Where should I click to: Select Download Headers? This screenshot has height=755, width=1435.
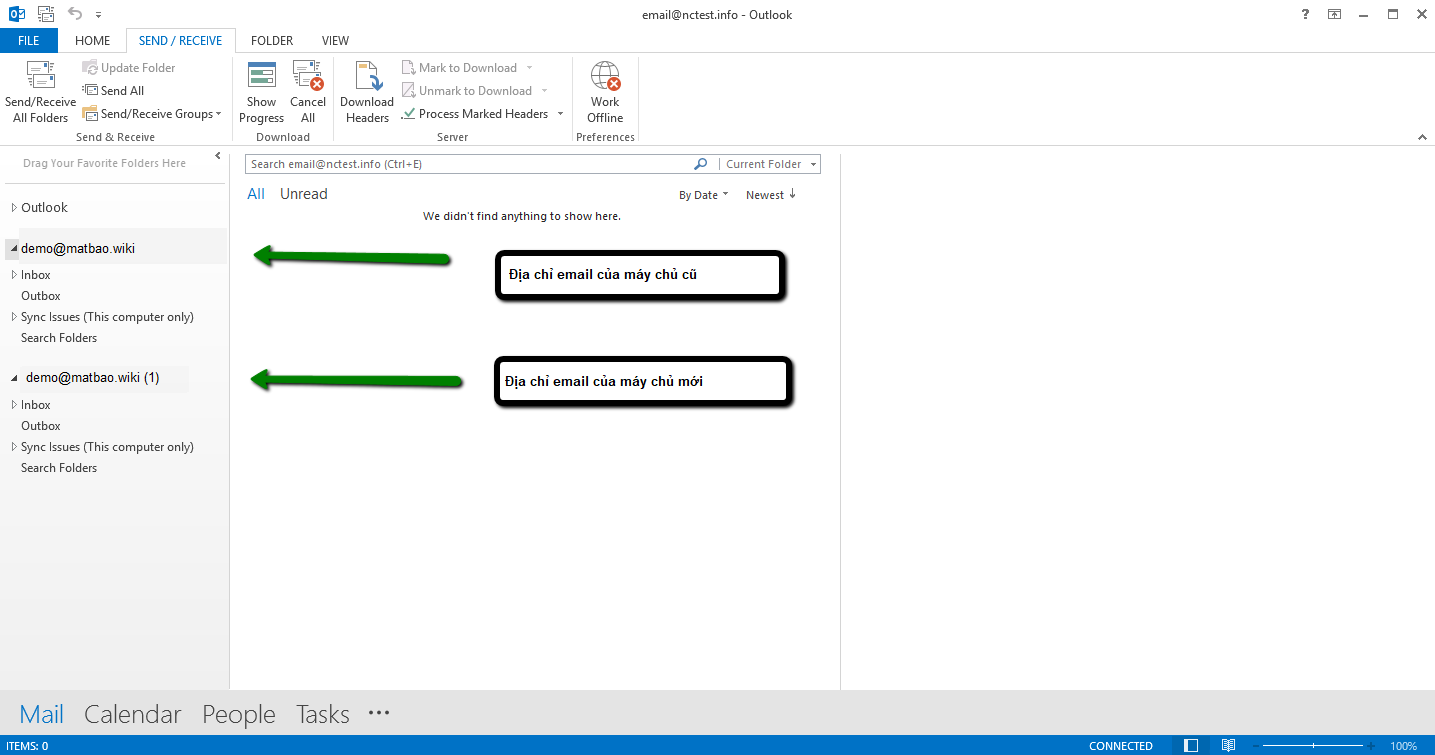point(366,90)
